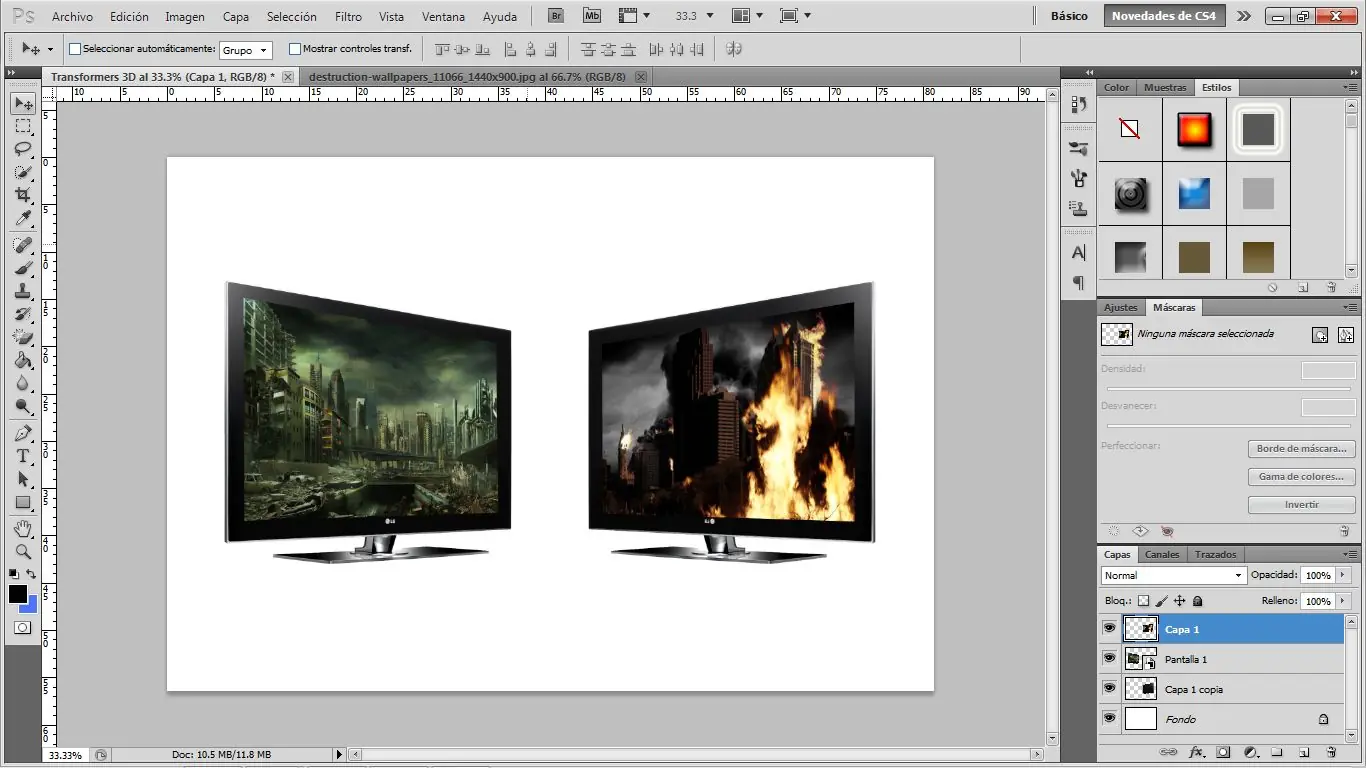
Task: Toggle lock all icon
Action: click(x=1198, y=601)
